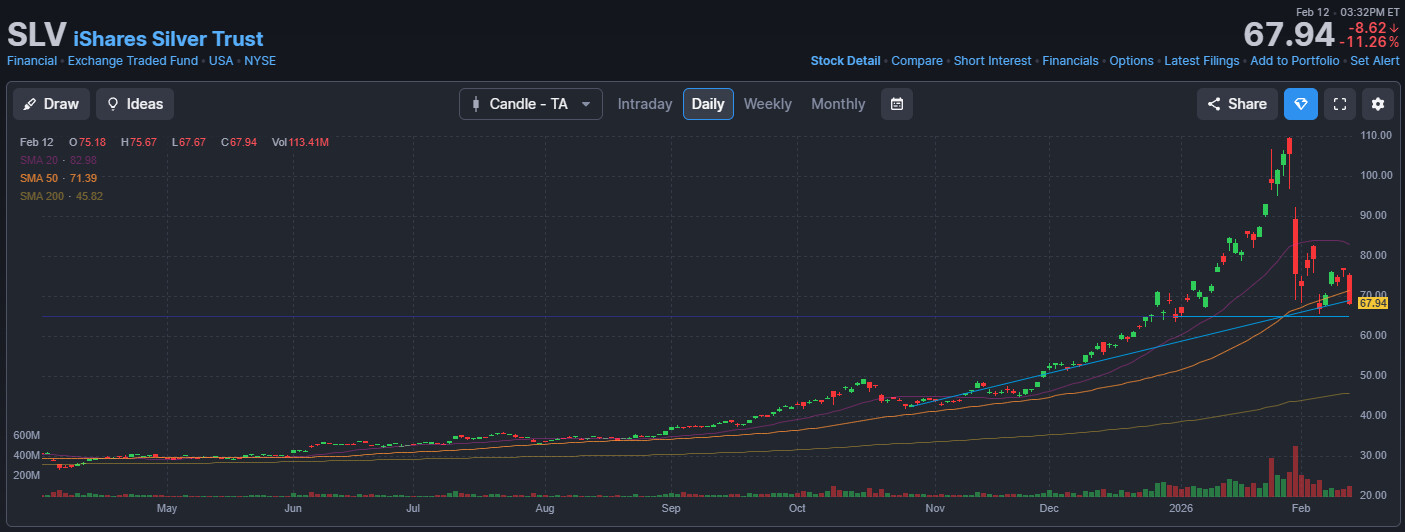Click the SMA 20 indicator label

[58, 160]
